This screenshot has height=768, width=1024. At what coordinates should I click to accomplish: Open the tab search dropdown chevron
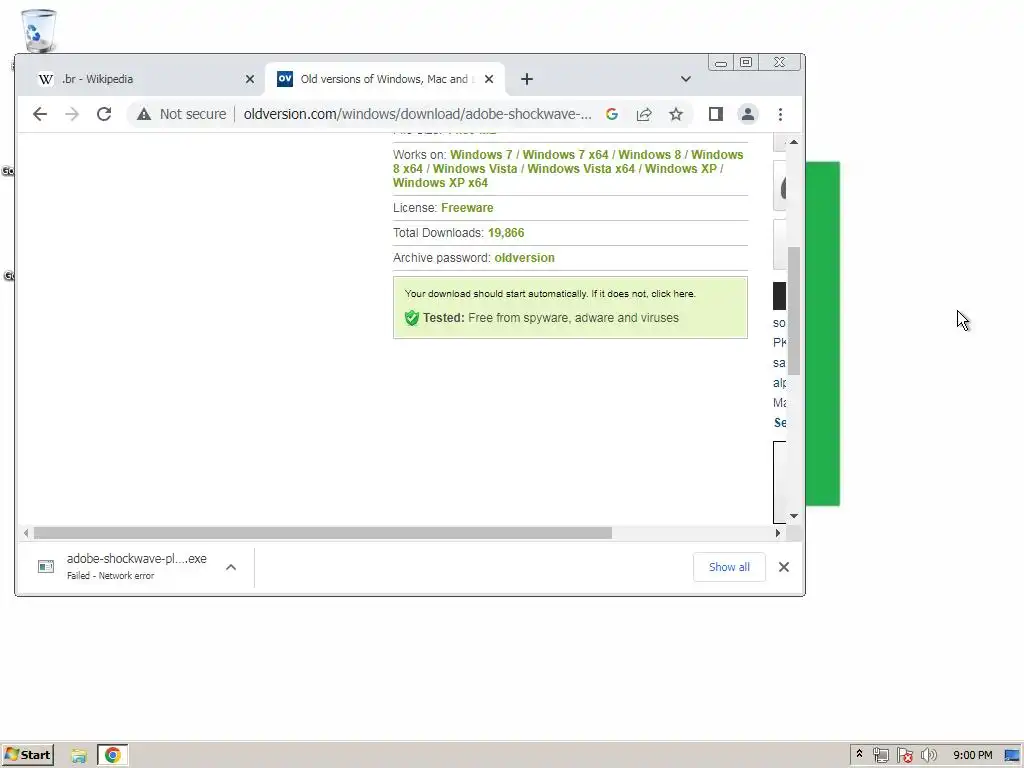pyautogui.click(x=686, y=79)
